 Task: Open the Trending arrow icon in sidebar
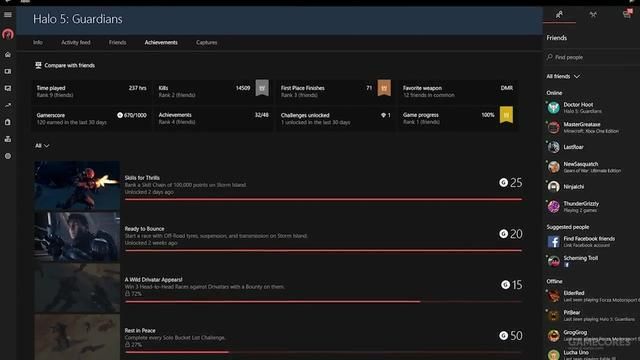coord(8,105)
